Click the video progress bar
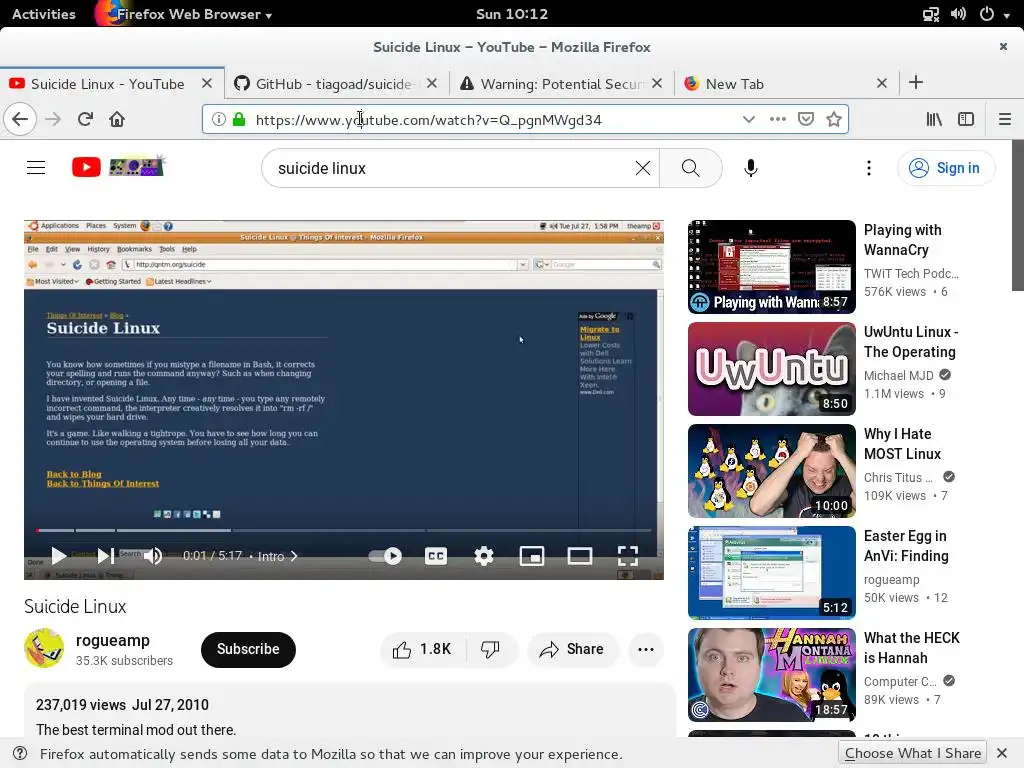This screenshot has height=768, width=1024. point(344,530)
